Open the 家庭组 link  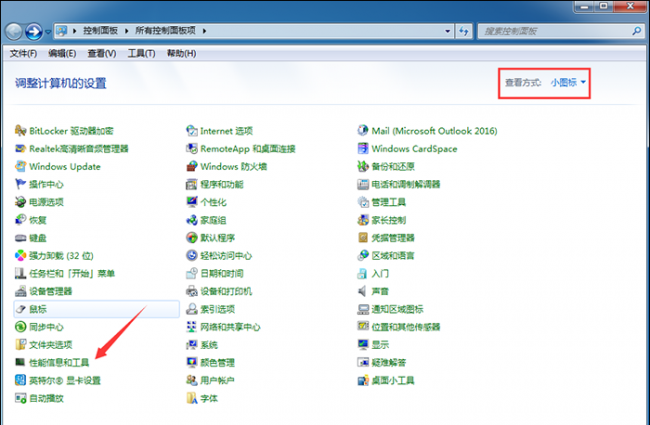pyautogui.click(x=213, y=220)
